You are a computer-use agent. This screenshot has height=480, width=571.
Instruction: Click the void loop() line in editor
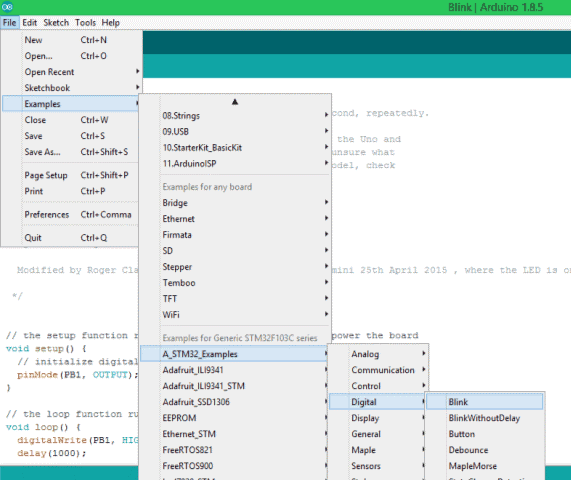pos(43,427)
